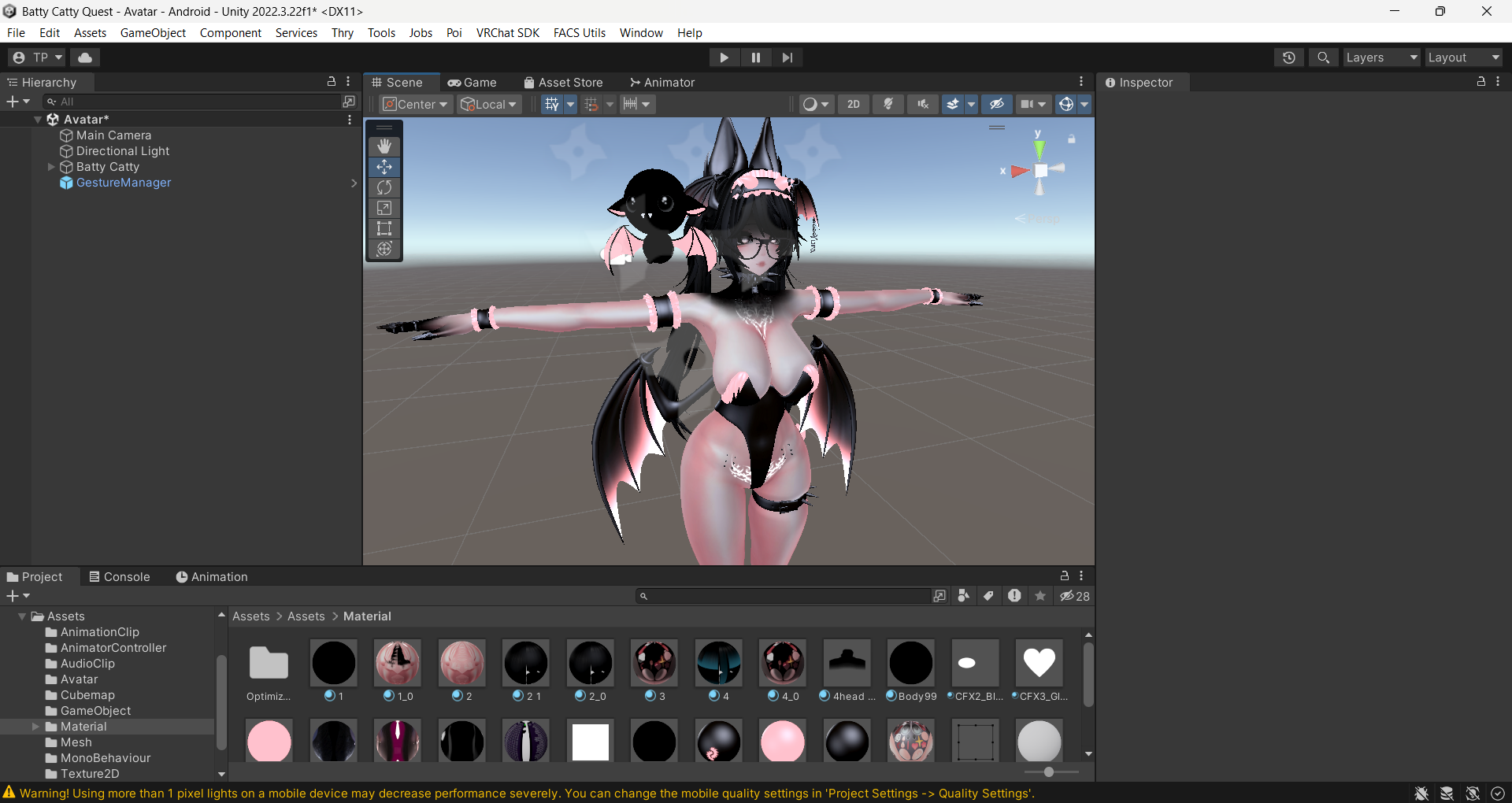Screen dimensions: 1512x803
Task: Open the FACS Utils menu
Action: tap(580, 32)
